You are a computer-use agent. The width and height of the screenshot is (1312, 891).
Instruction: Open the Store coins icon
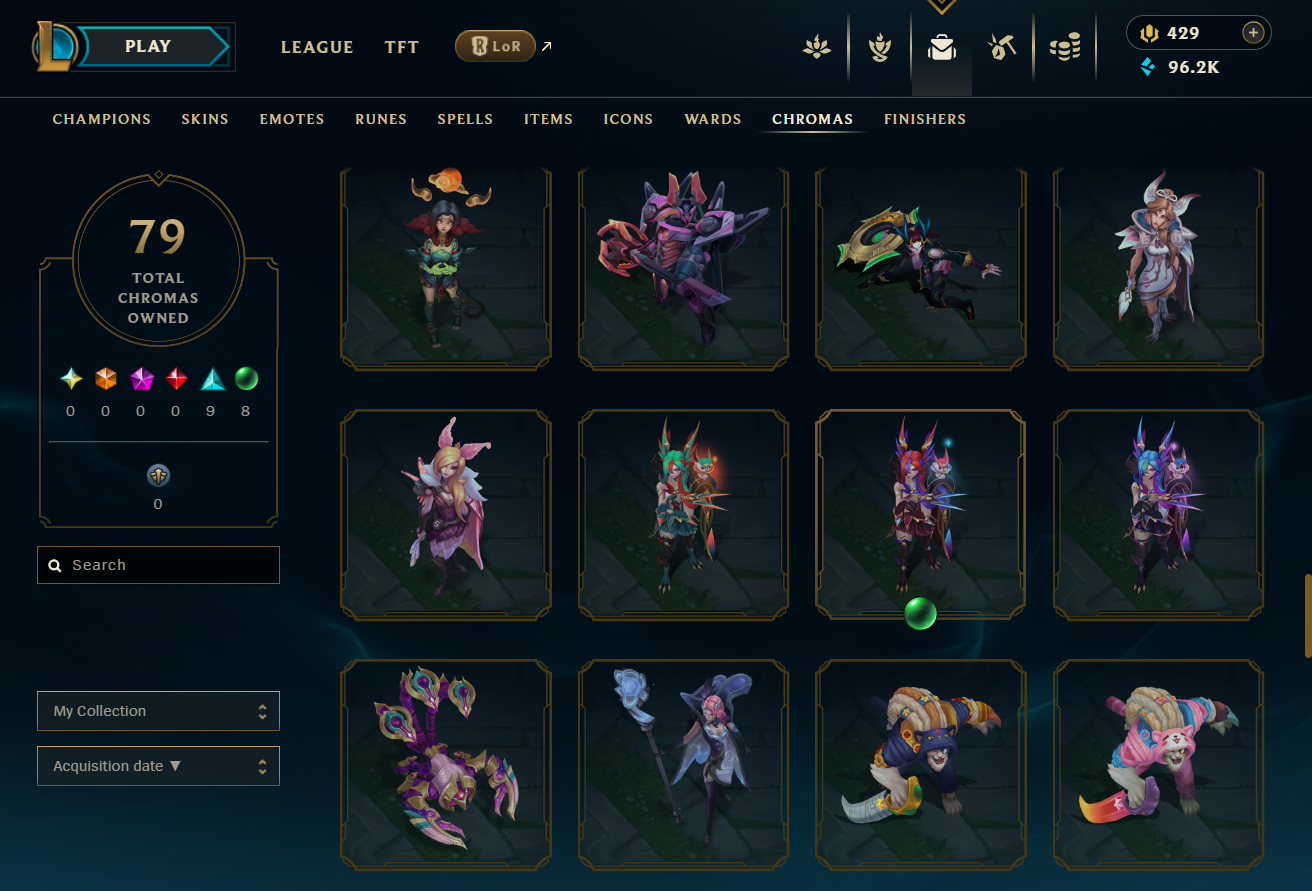tap(1065, 47)
